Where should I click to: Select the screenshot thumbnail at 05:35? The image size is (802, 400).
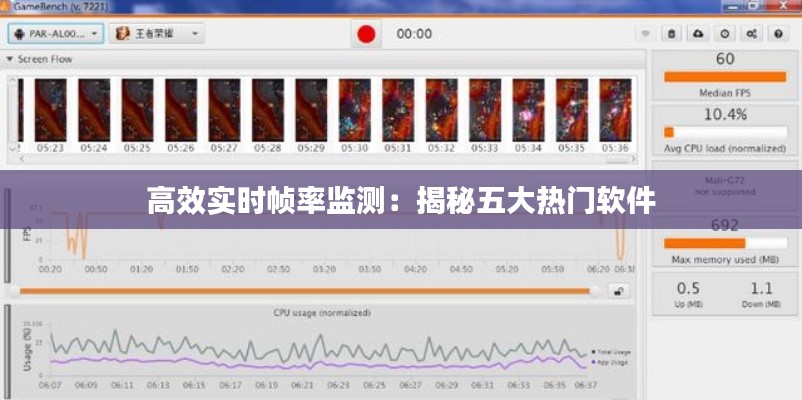click(x=572, y=110)
